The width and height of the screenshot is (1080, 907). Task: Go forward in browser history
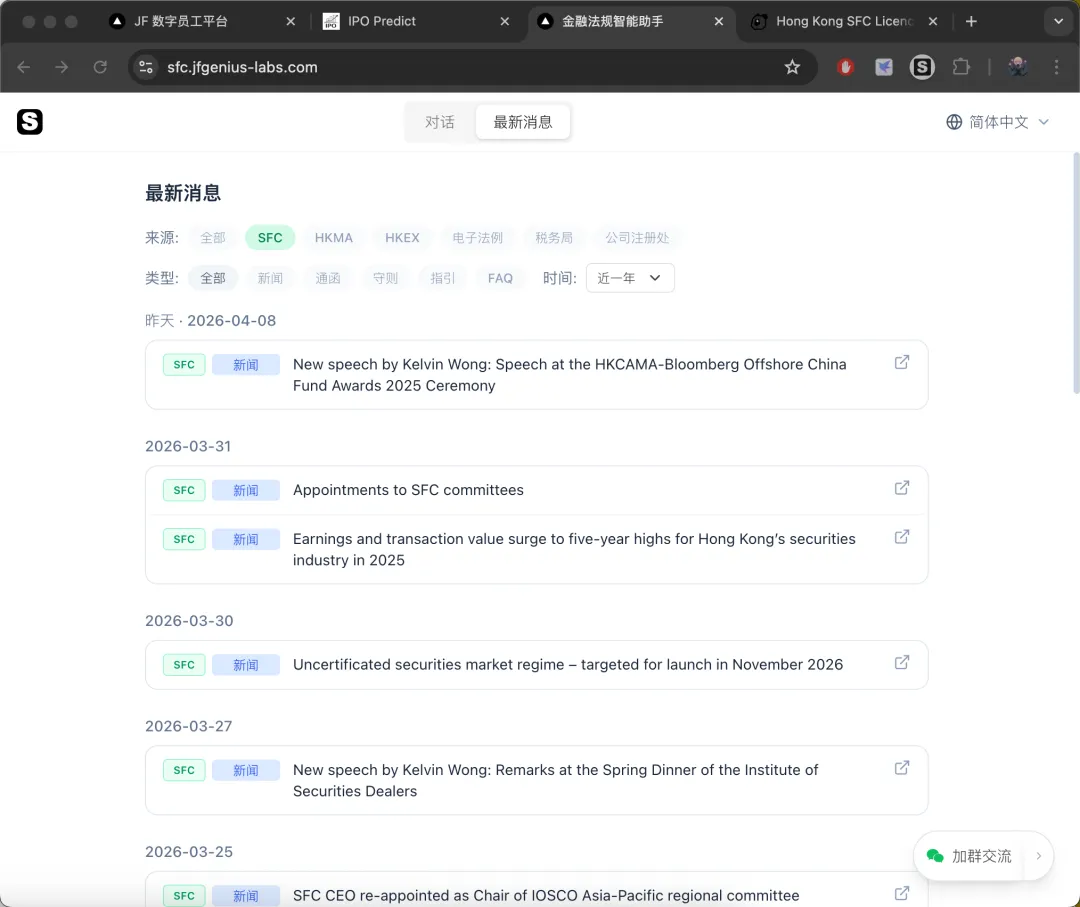pyautogui.click(x=61, y=67)
